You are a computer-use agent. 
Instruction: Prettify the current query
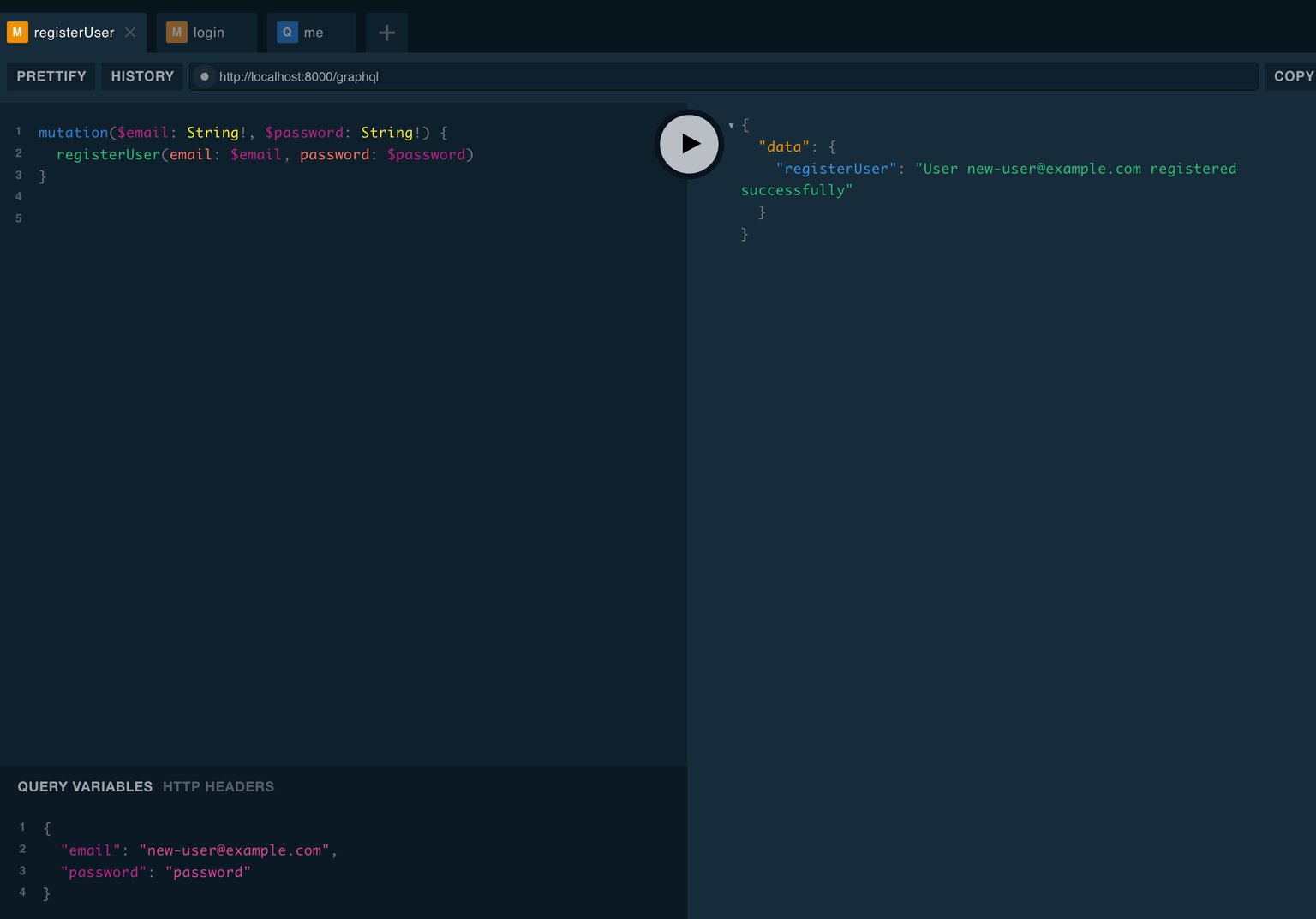pos(50,76)
